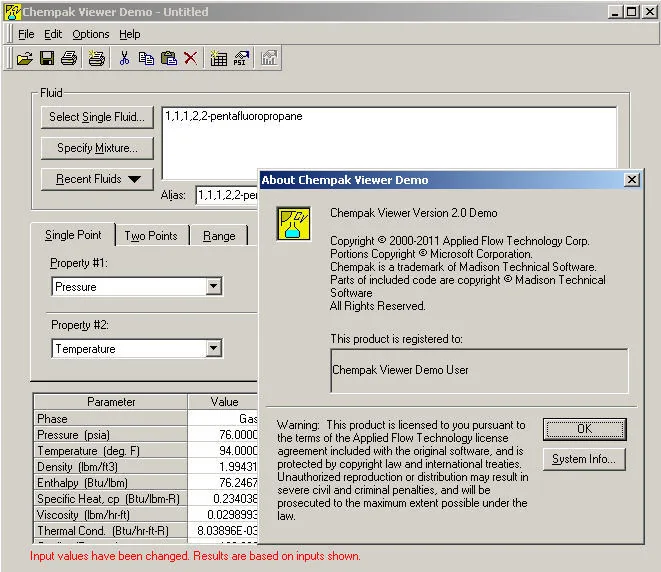Click the 1.99431 density value cell
The image size is (661, 572).
[223, 467]
